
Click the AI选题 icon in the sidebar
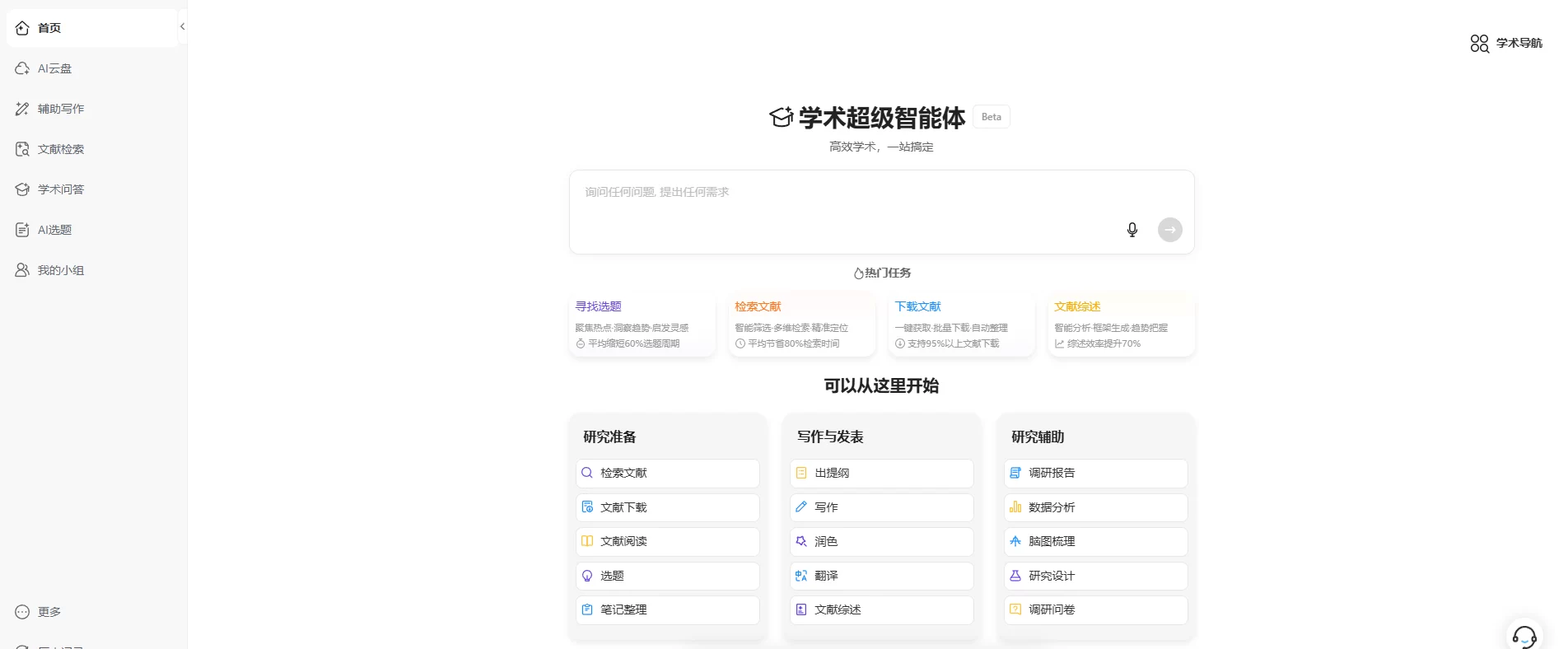[22, 230]
